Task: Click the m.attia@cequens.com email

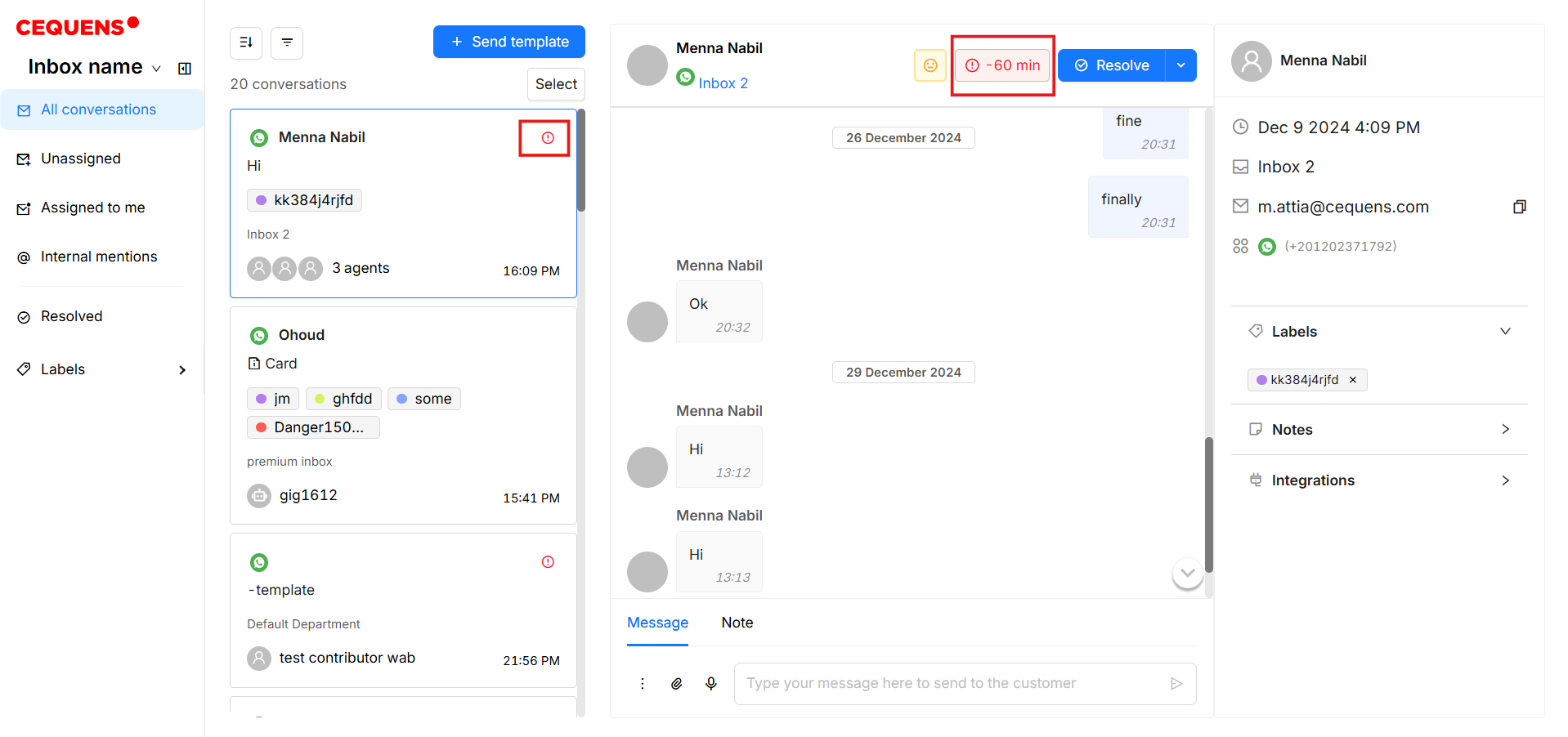Action: (1343, 208)
